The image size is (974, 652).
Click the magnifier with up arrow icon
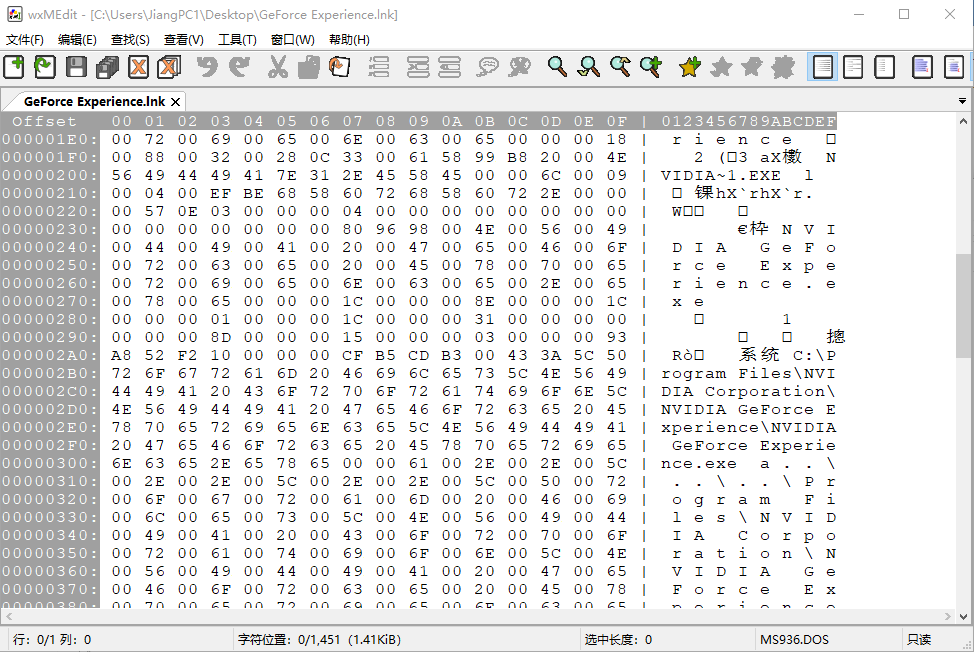coord(620,66)
